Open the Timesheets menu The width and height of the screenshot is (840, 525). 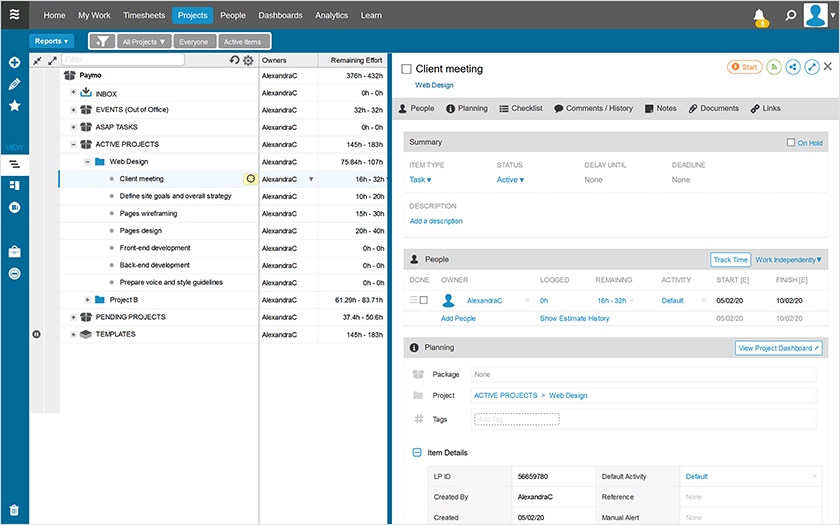(x=144, y=15)
